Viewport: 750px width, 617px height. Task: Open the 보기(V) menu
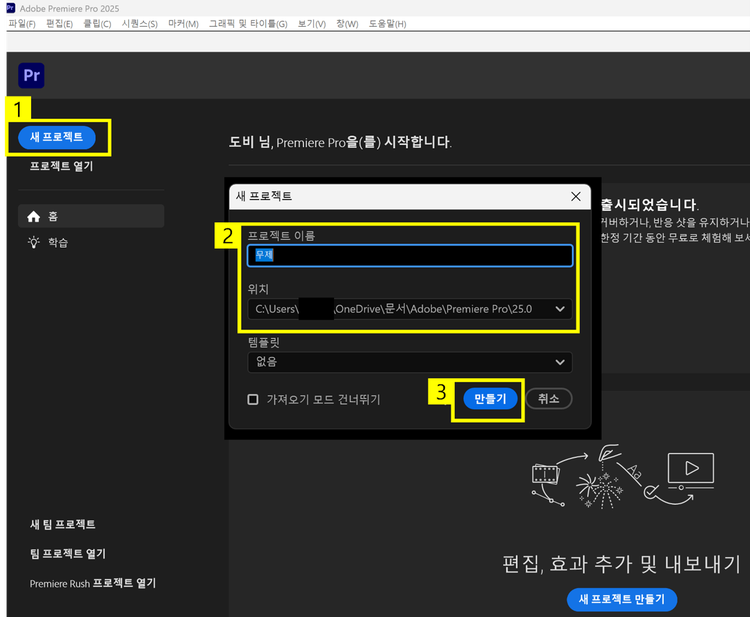pyautogui.click(x=312, y=24)
